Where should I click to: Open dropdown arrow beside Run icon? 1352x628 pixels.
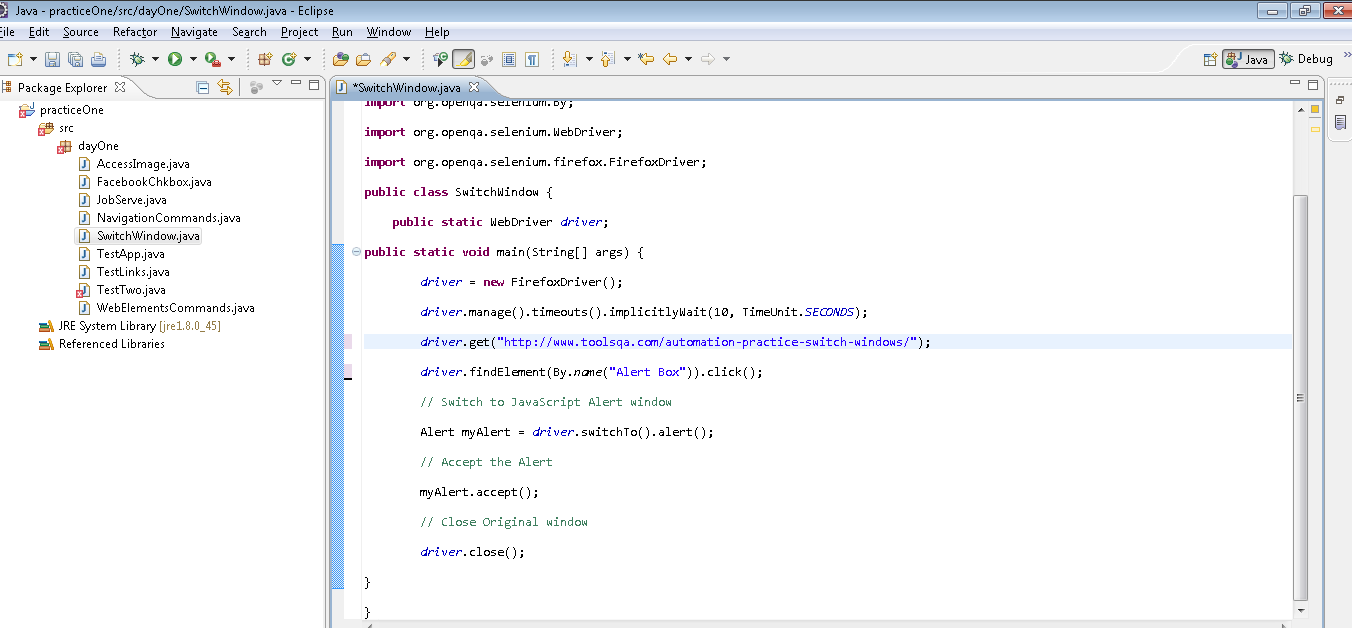[192, 59]
